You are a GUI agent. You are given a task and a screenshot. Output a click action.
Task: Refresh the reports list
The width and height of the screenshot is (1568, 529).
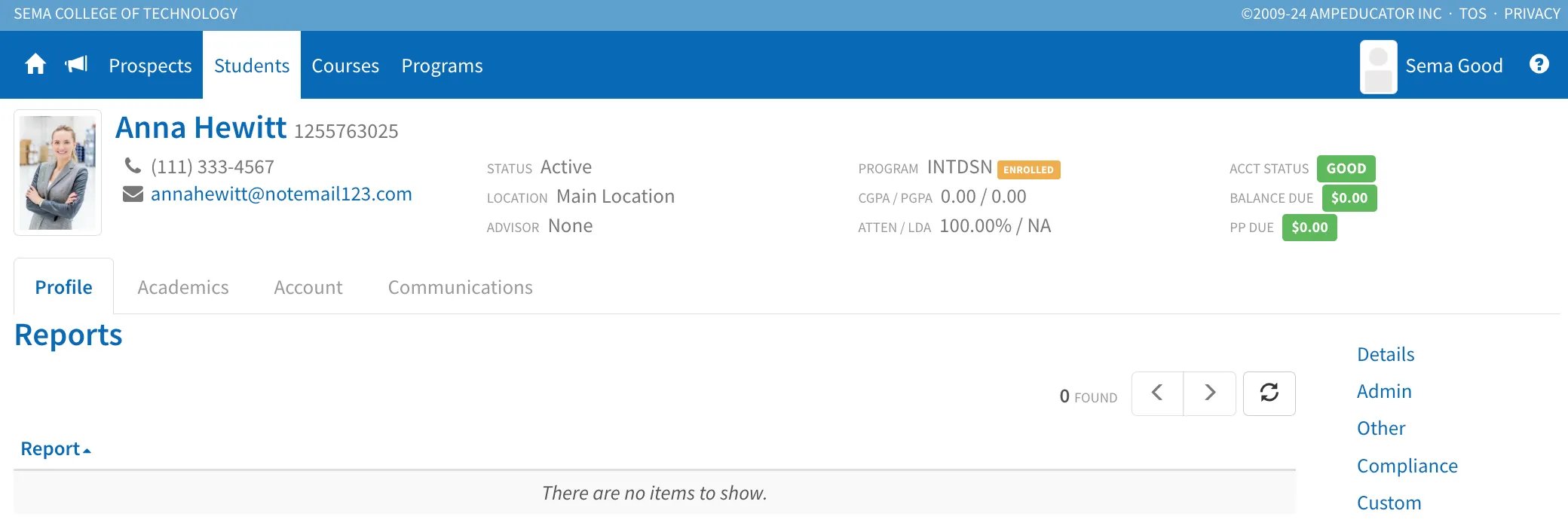[1269, 393]
